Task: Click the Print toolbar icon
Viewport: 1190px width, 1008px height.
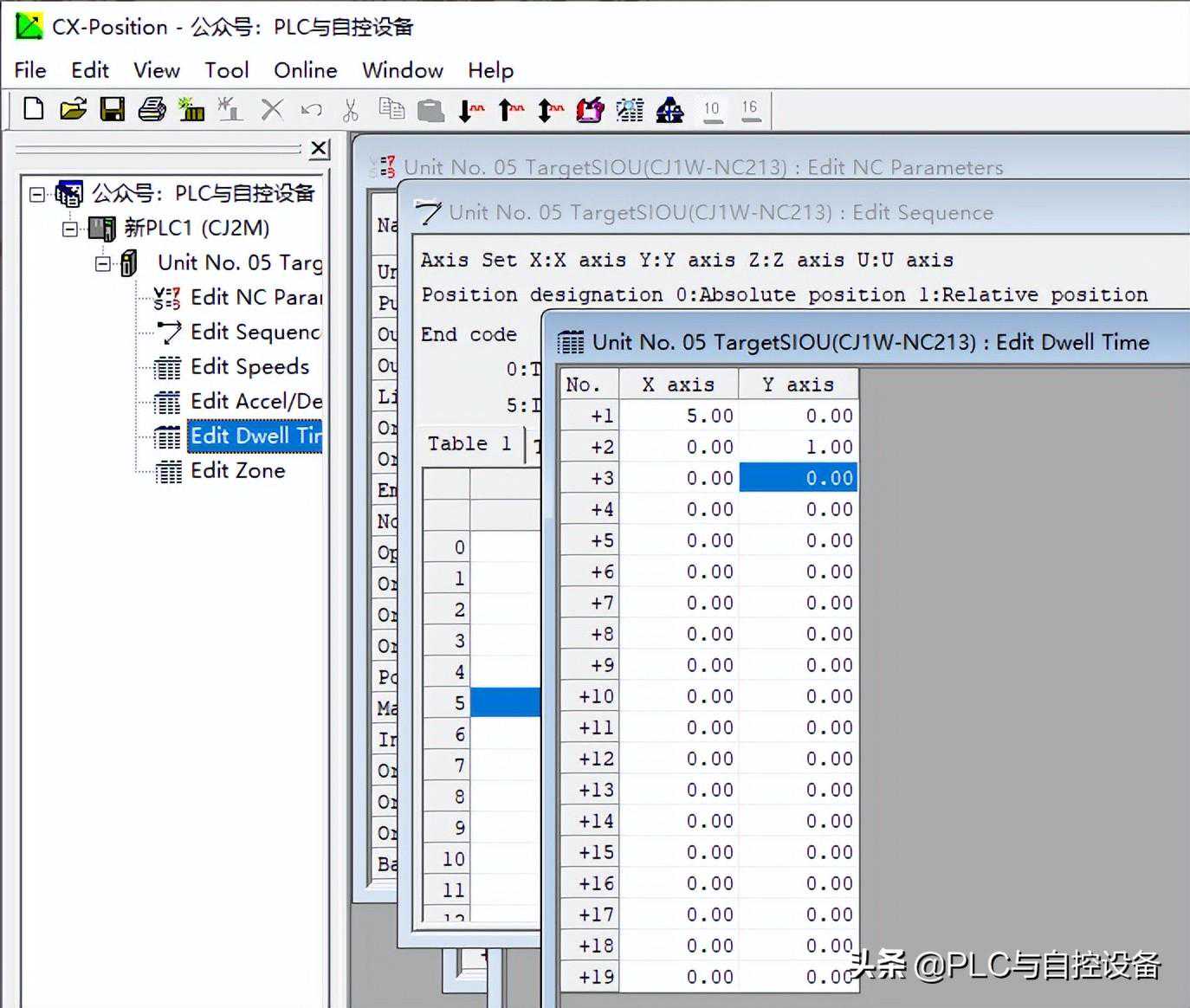Action: pyautogui.click(x=152, y=109)
